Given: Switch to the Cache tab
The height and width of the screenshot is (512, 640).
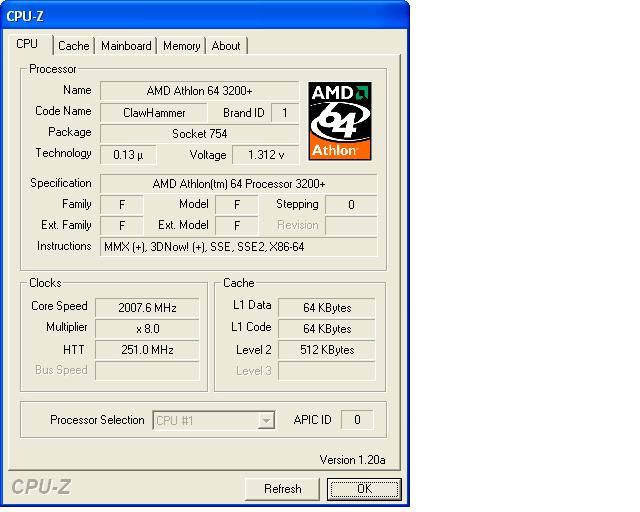Looking at the screenshot, I should [x=74, y=46].
